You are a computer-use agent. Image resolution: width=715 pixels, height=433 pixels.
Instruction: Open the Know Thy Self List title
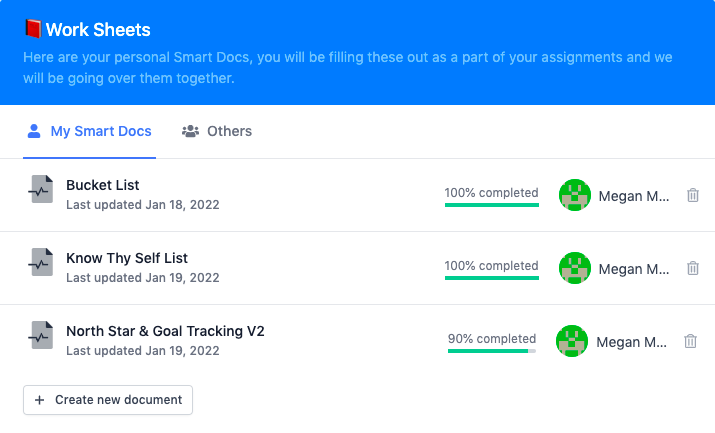point(127,258)
